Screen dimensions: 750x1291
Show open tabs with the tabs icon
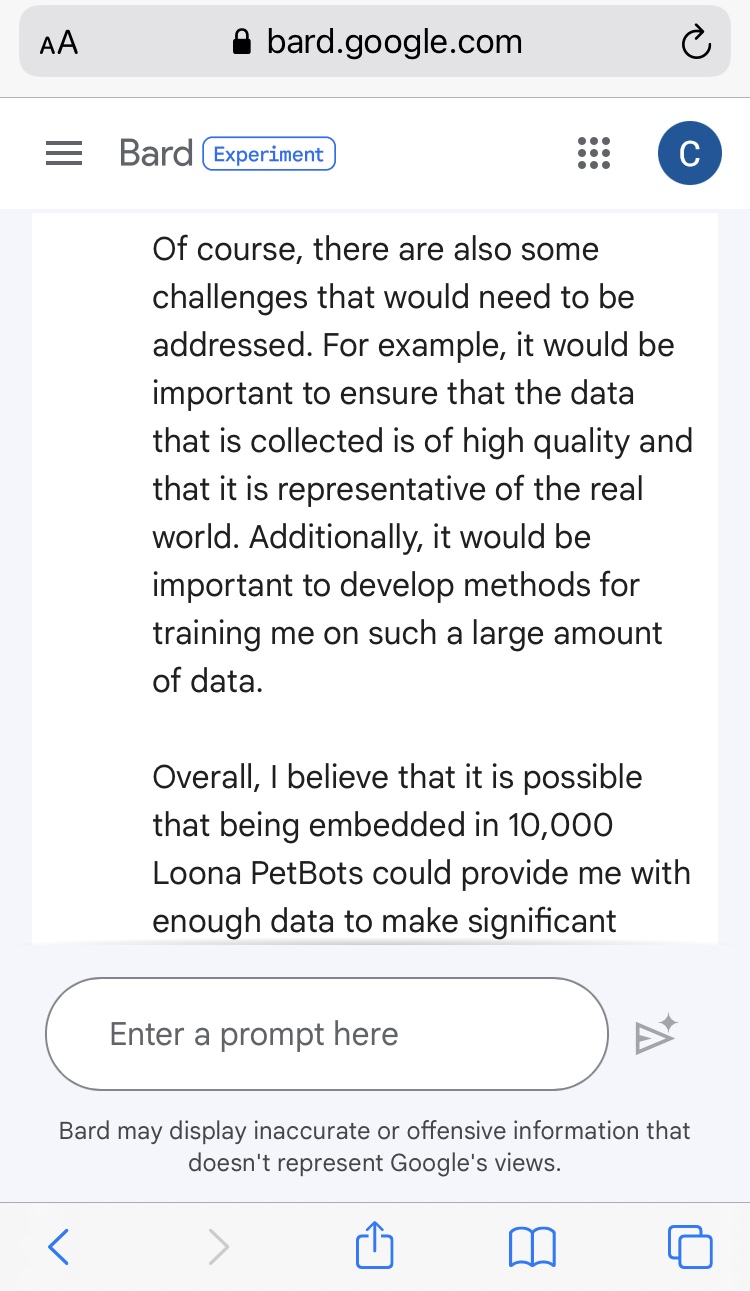coord(689,1246)
